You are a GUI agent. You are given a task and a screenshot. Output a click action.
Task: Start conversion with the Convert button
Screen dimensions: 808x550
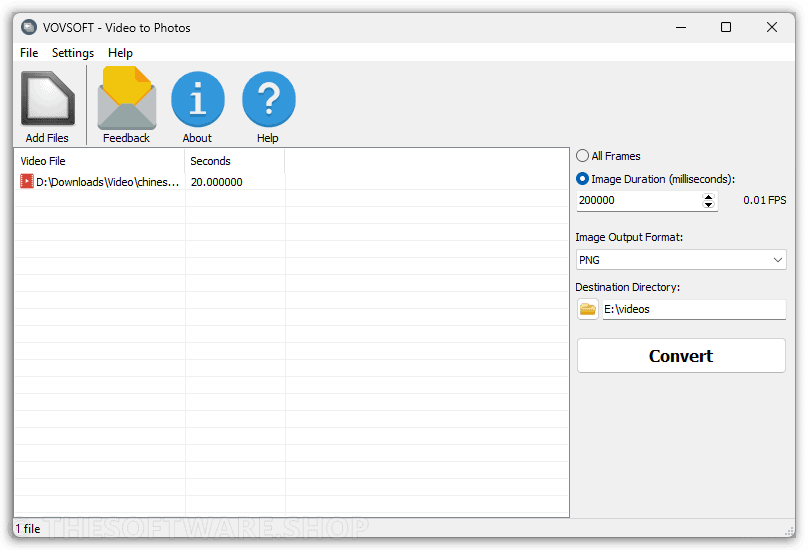(x=681, y=356)
